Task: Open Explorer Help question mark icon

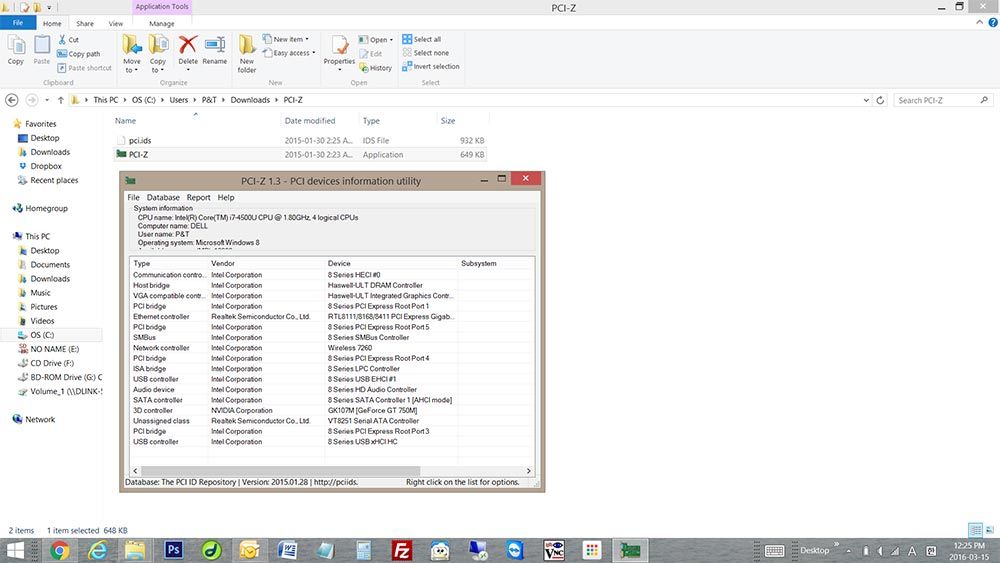Action: click(x=993, y=22)
